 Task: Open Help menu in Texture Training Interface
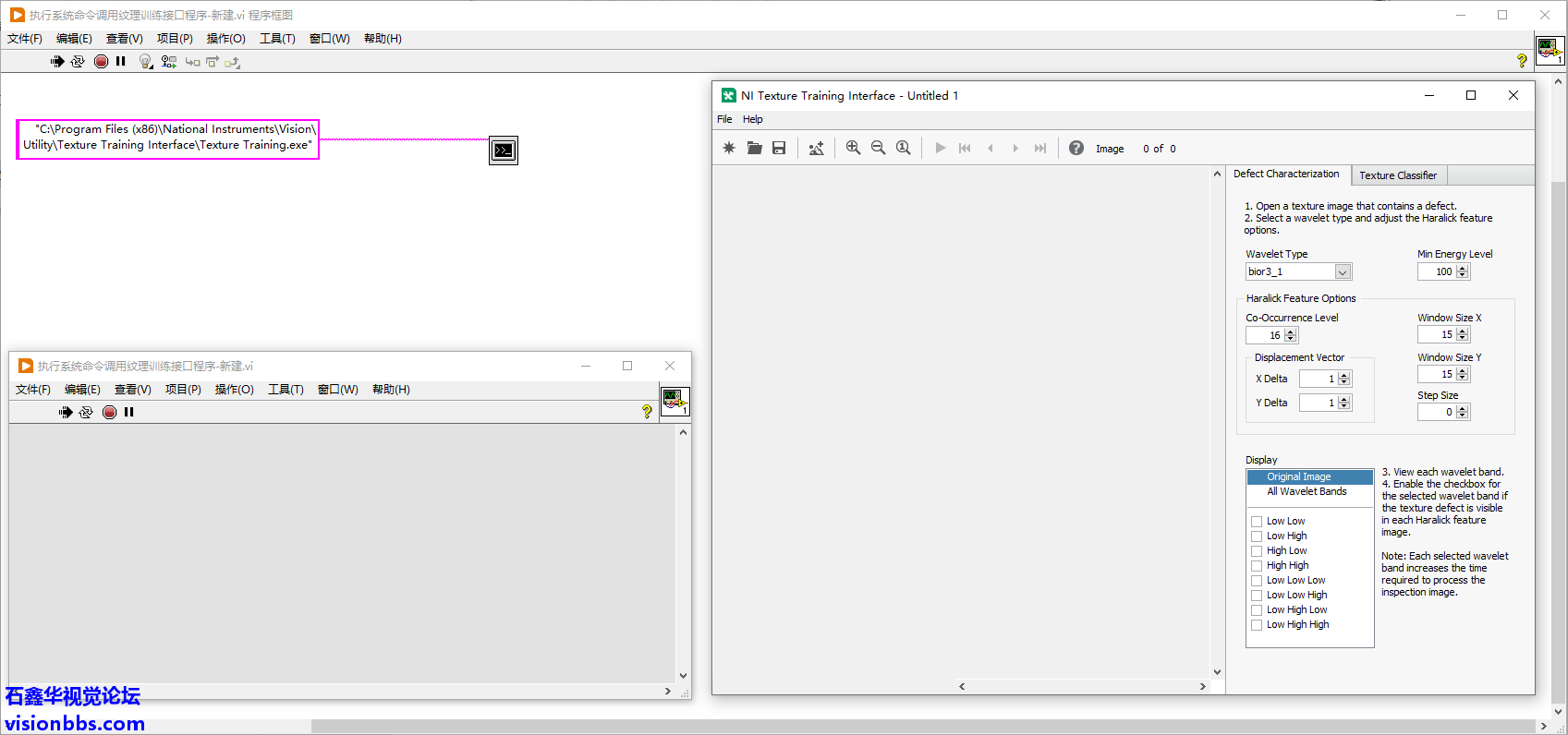(x=753, y=119)
